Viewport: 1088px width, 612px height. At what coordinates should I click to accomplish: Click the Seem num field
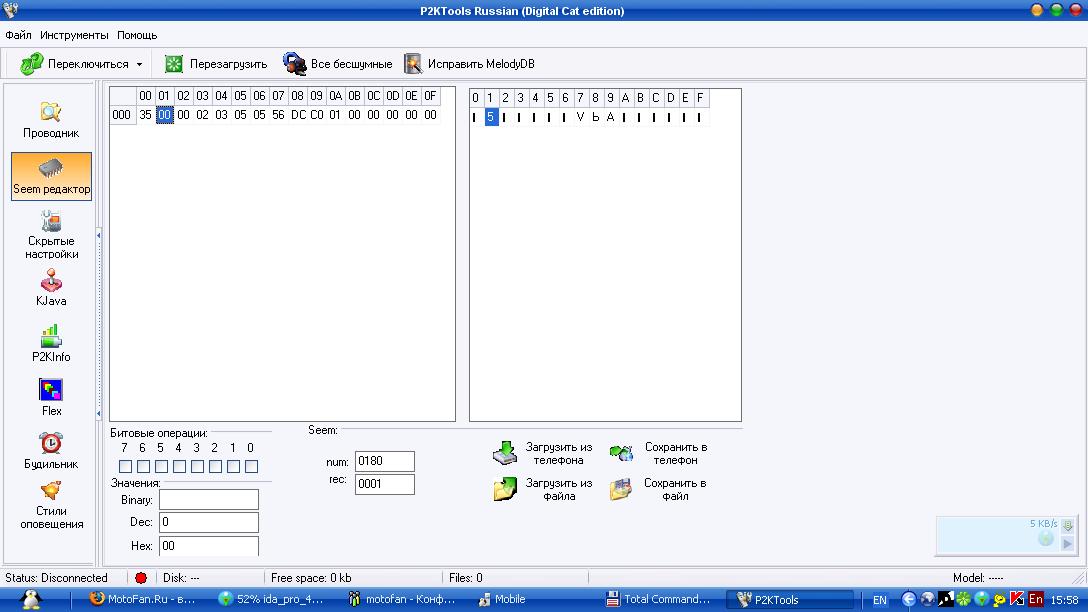tap(385, 461)
